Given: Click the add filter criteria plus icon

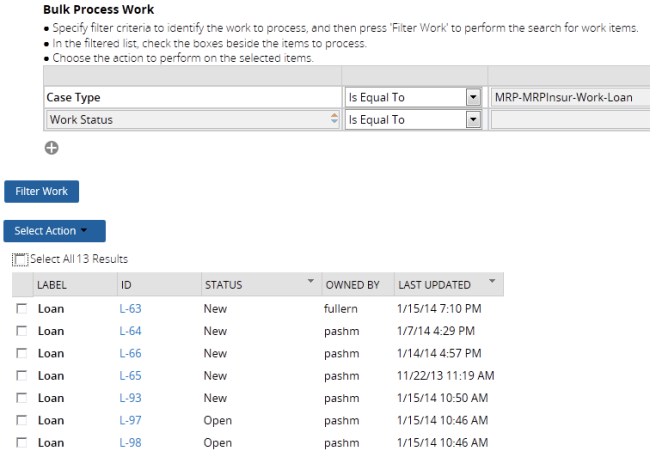Looking at the screenshot, I should click(52, 148).
